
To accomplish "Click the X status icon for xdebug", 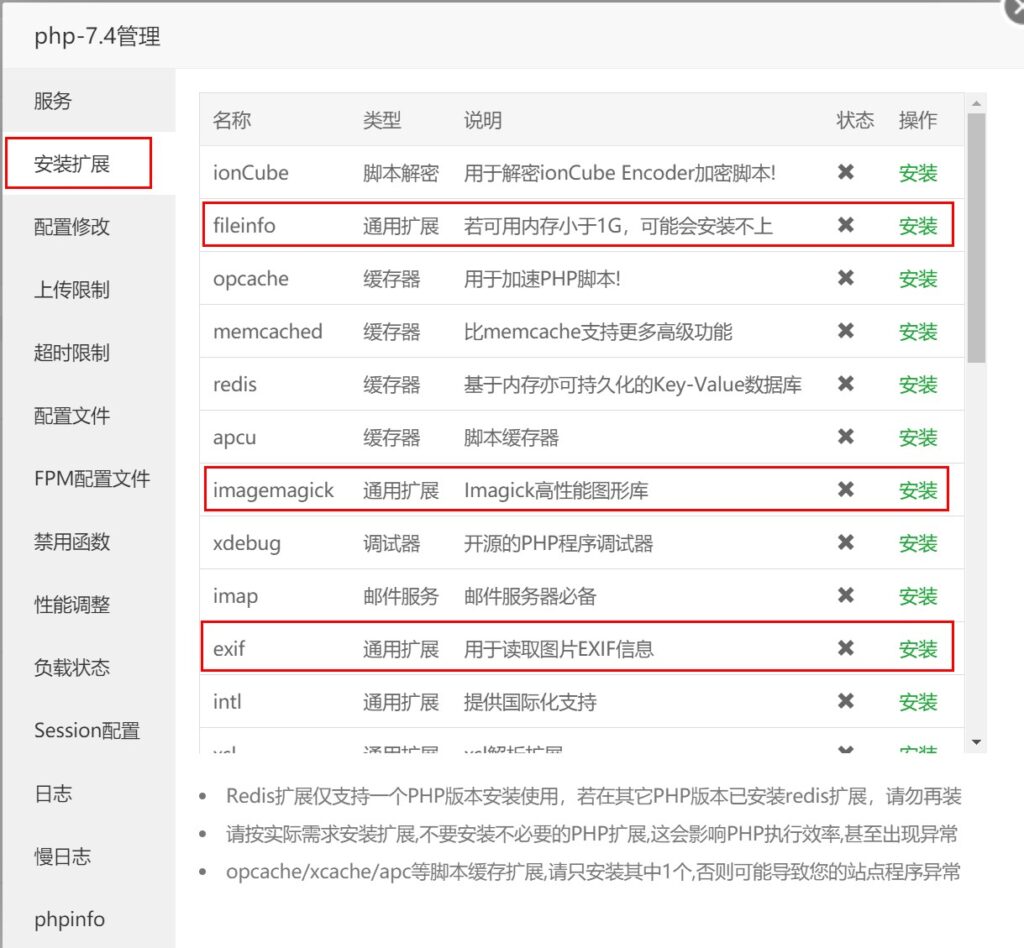I will (846, 543).
